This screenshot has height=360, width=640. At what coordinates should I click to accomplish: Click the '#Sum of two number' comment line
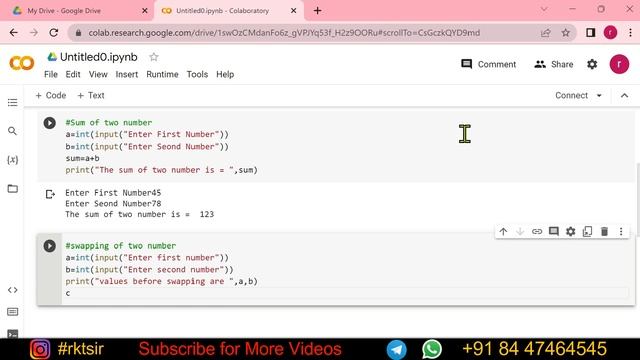click(x=109, y=122)
